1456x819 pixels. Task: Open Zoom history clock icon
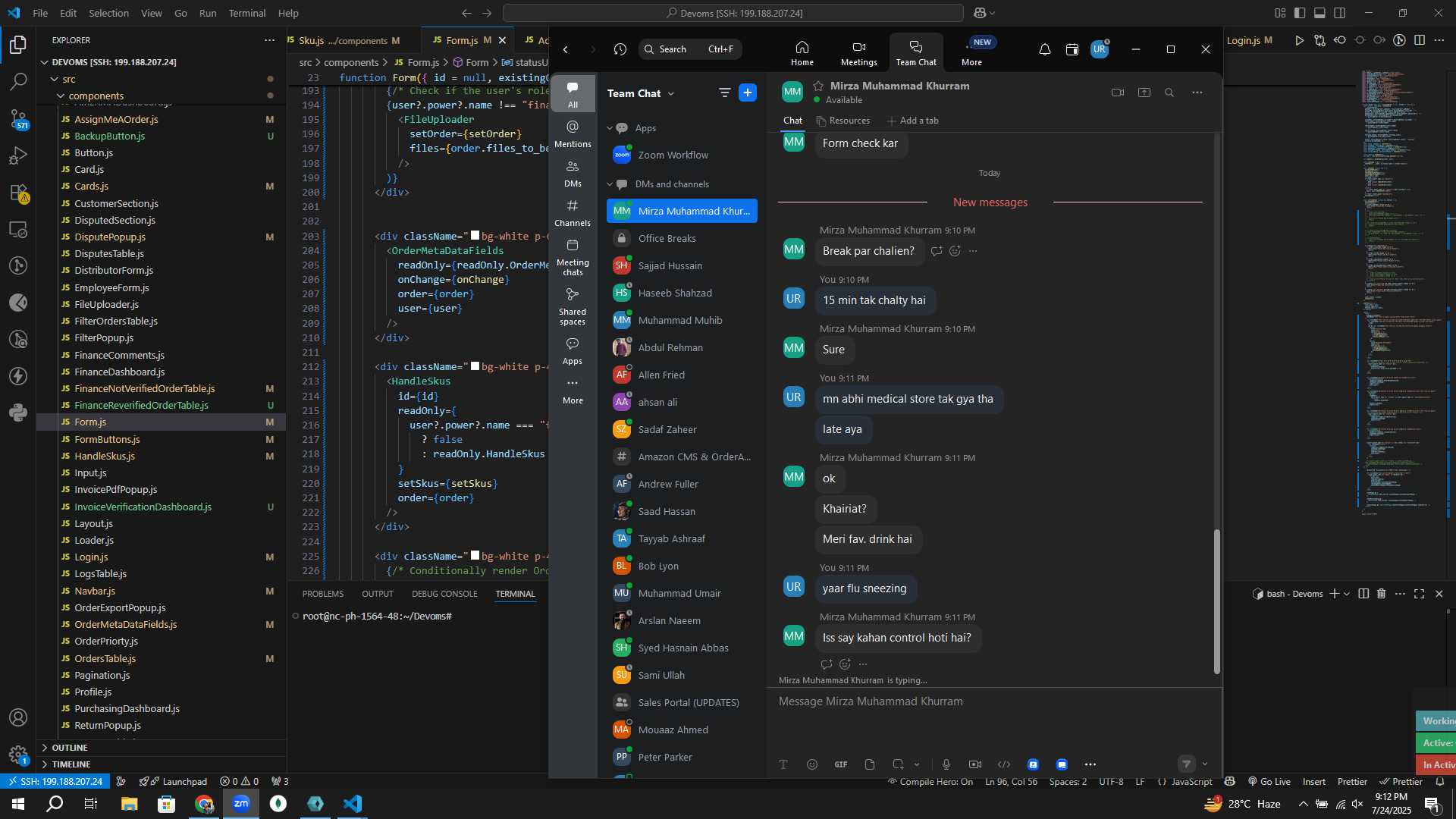[620, 49]
